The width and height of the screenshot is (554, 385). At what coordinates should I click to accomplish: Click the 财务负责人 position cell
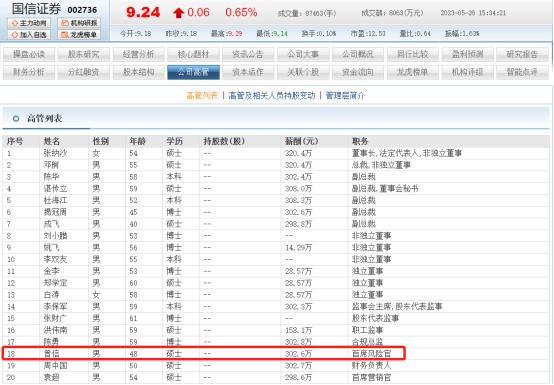click(x=371, y=366)
